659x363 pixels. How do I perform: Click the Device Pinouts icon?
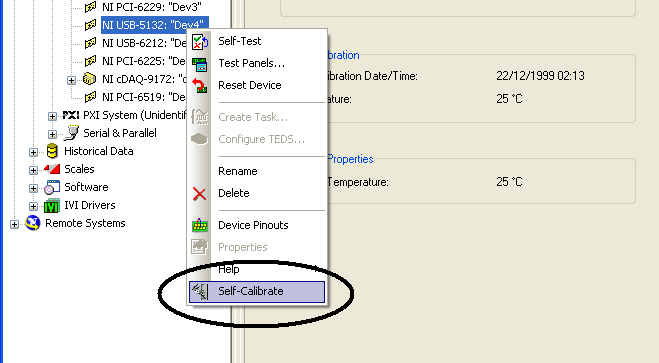(x=200, y=225)
